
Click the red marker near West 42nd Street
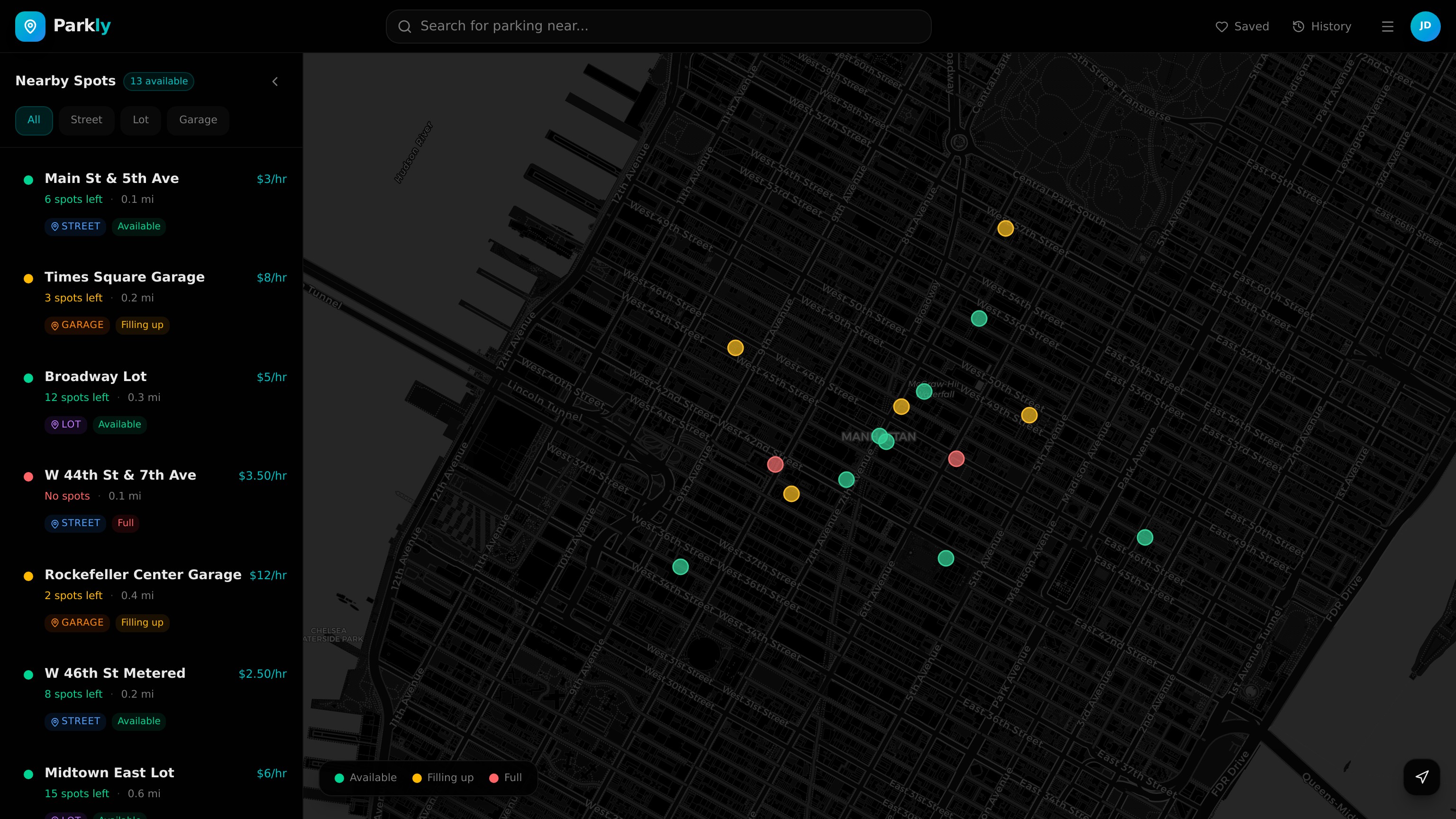pyautogui.click(x=775, y=464)
